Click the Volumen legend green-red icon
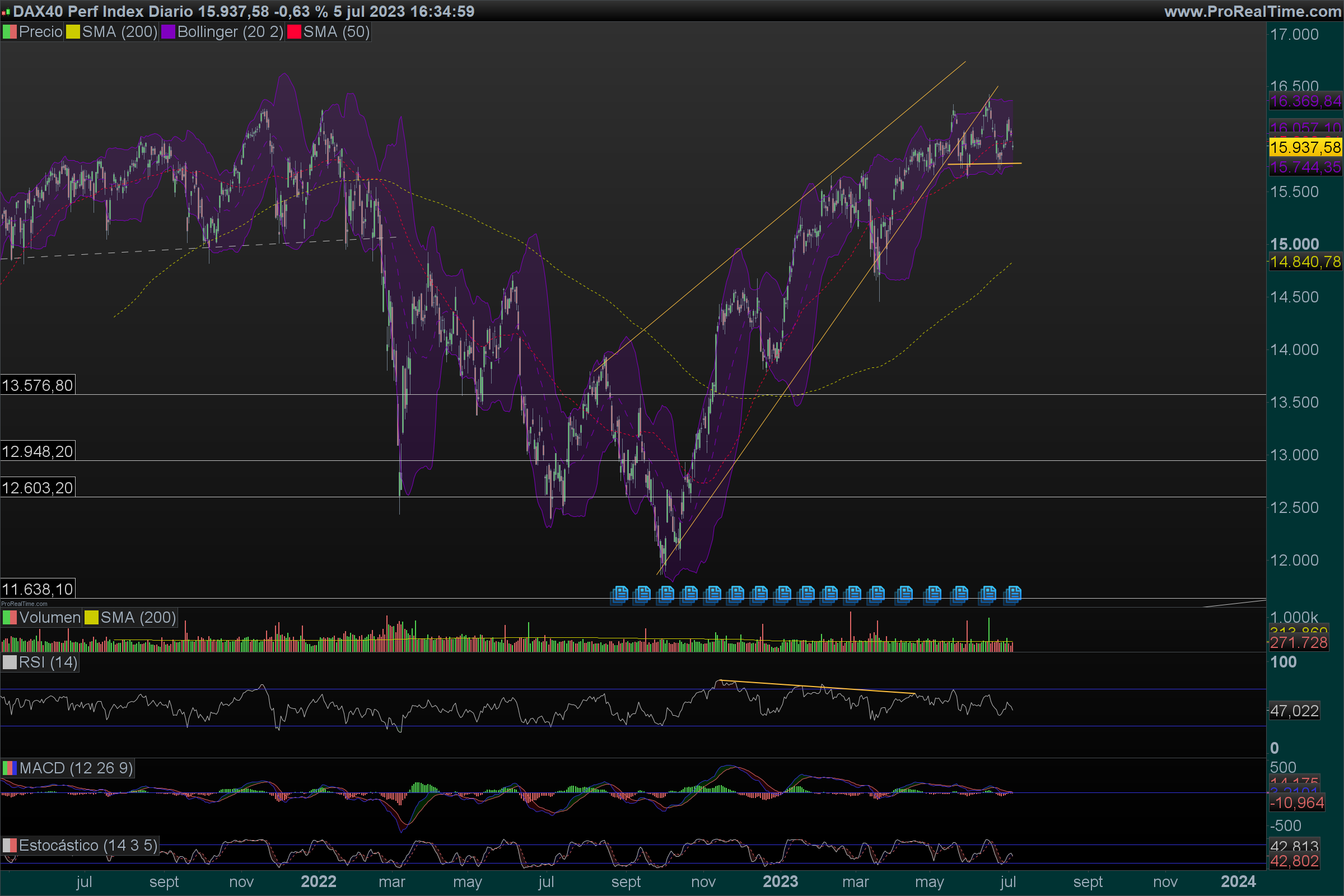The image size is (1344, 896). coord(10,618)
